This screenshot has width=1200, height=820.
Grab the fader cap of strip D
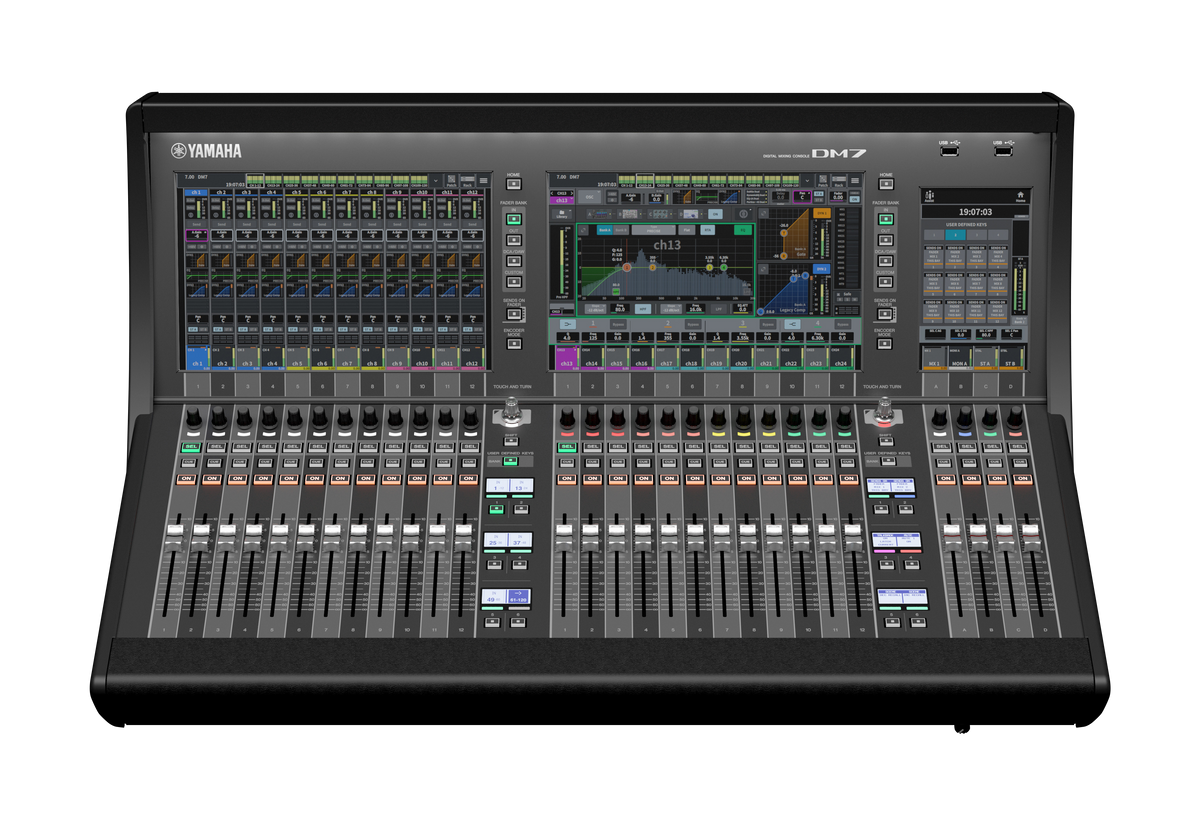pyautogui.click(x=1031, y=538)
